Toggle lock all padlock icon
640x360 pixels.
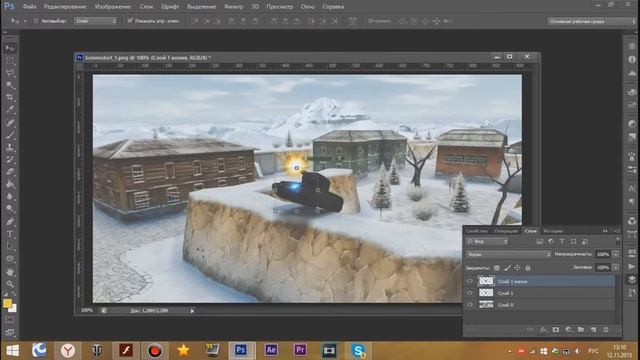pos(528,268)
